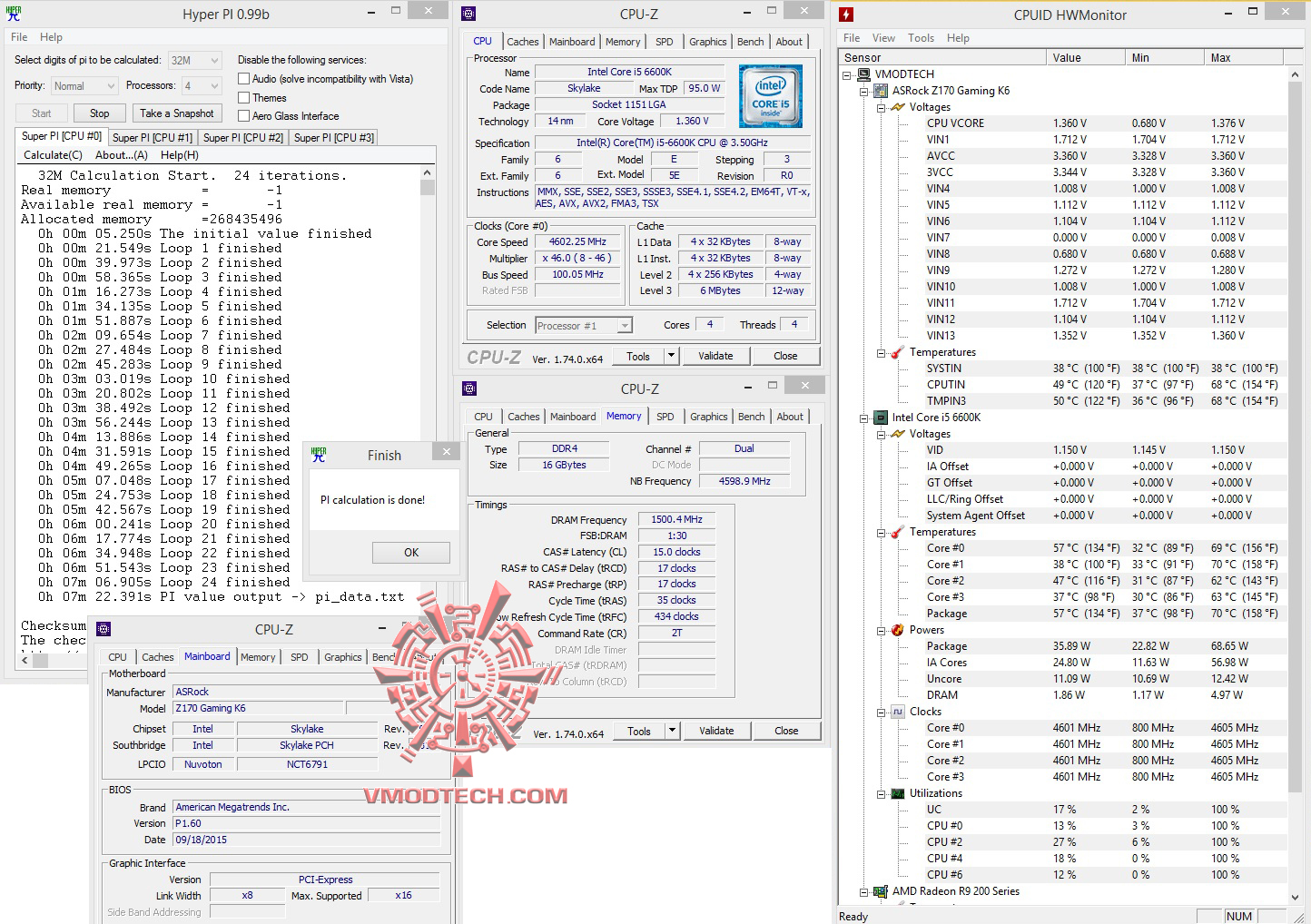The height and width of the screenshot is (924, 1311).
Task: Click the Value column header in HWMonitor
Action: coord(1086,57)
